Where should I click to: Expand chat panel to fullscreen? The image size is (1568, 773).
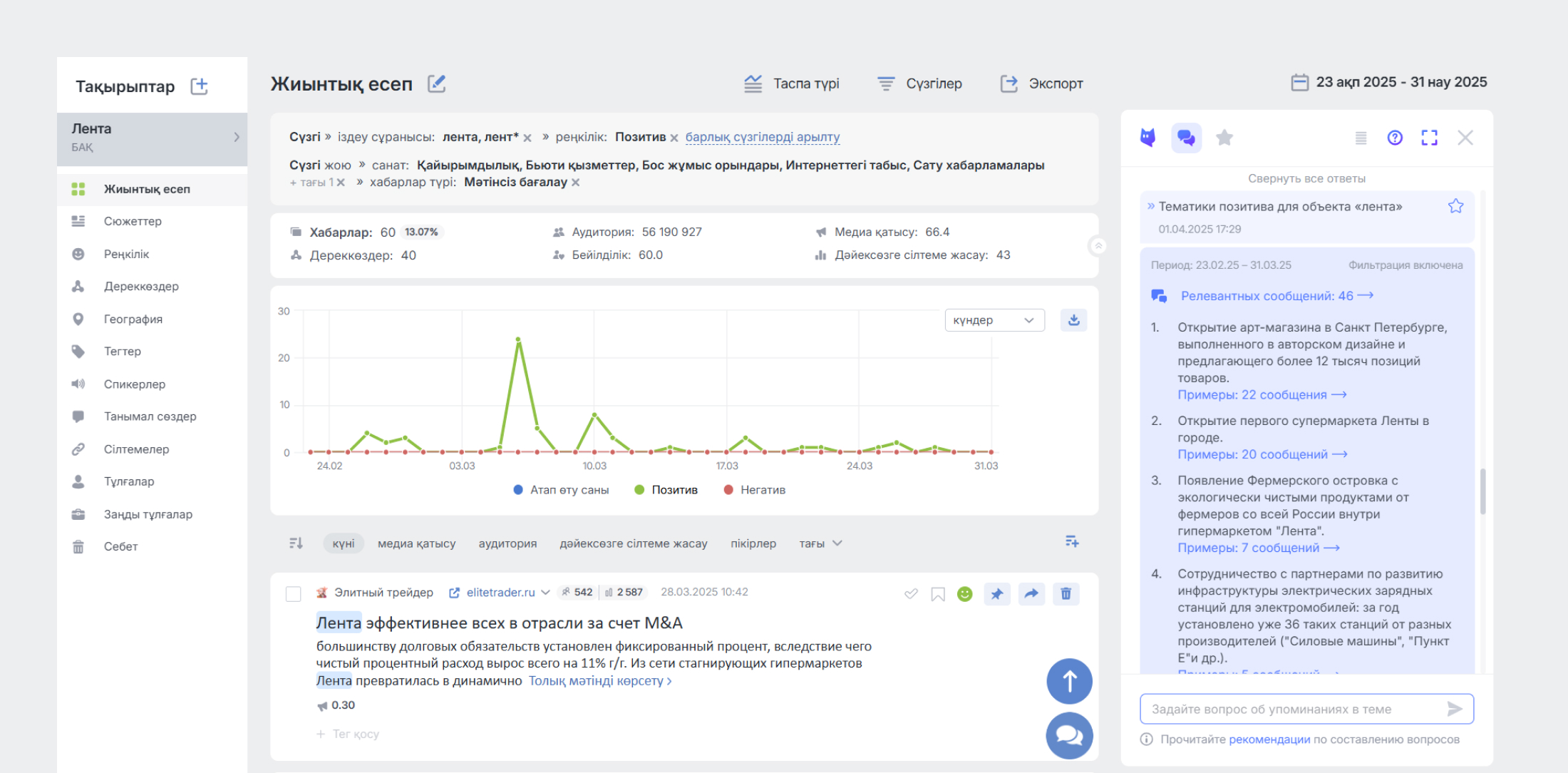click(x=1429, y=138)
